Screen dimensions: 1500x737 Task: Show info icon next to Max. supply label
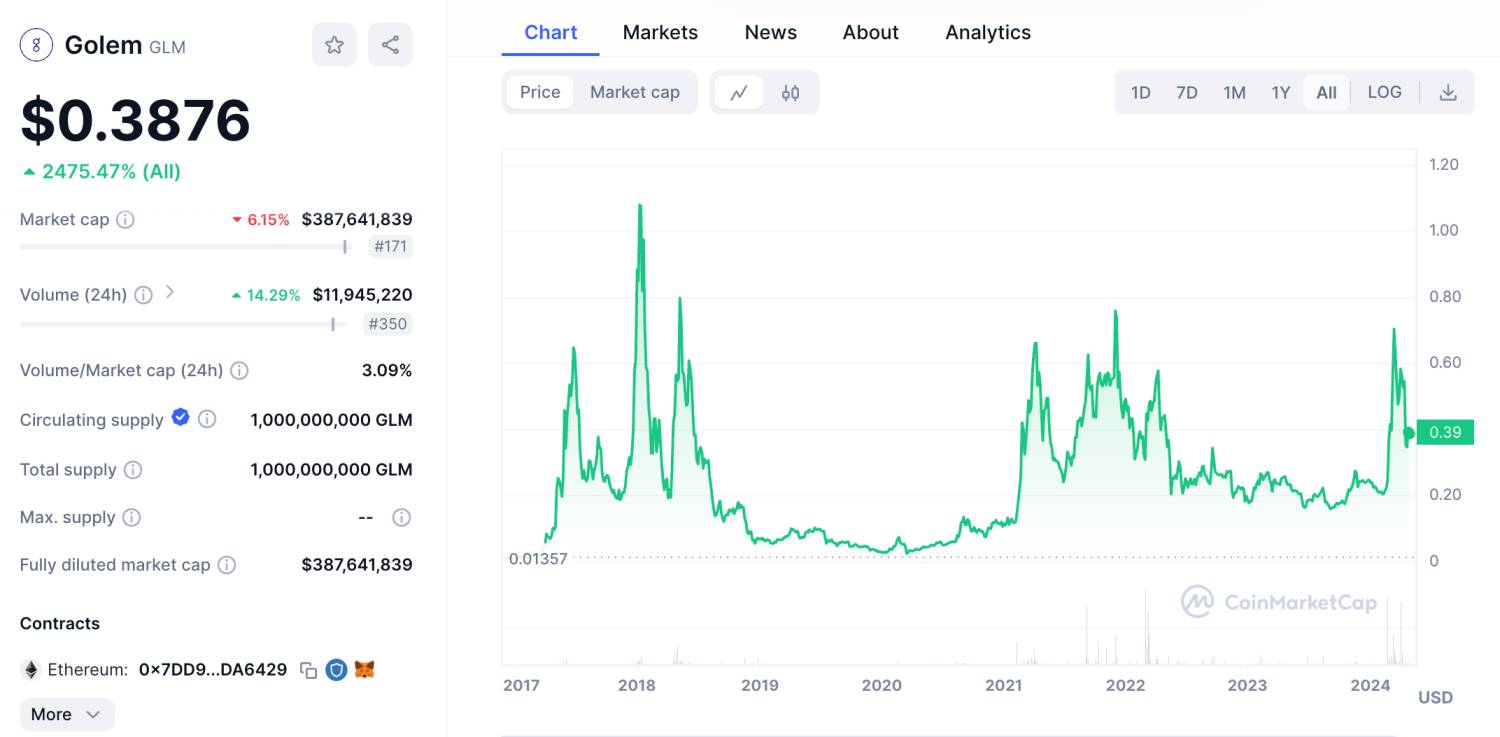pos(131,517)
